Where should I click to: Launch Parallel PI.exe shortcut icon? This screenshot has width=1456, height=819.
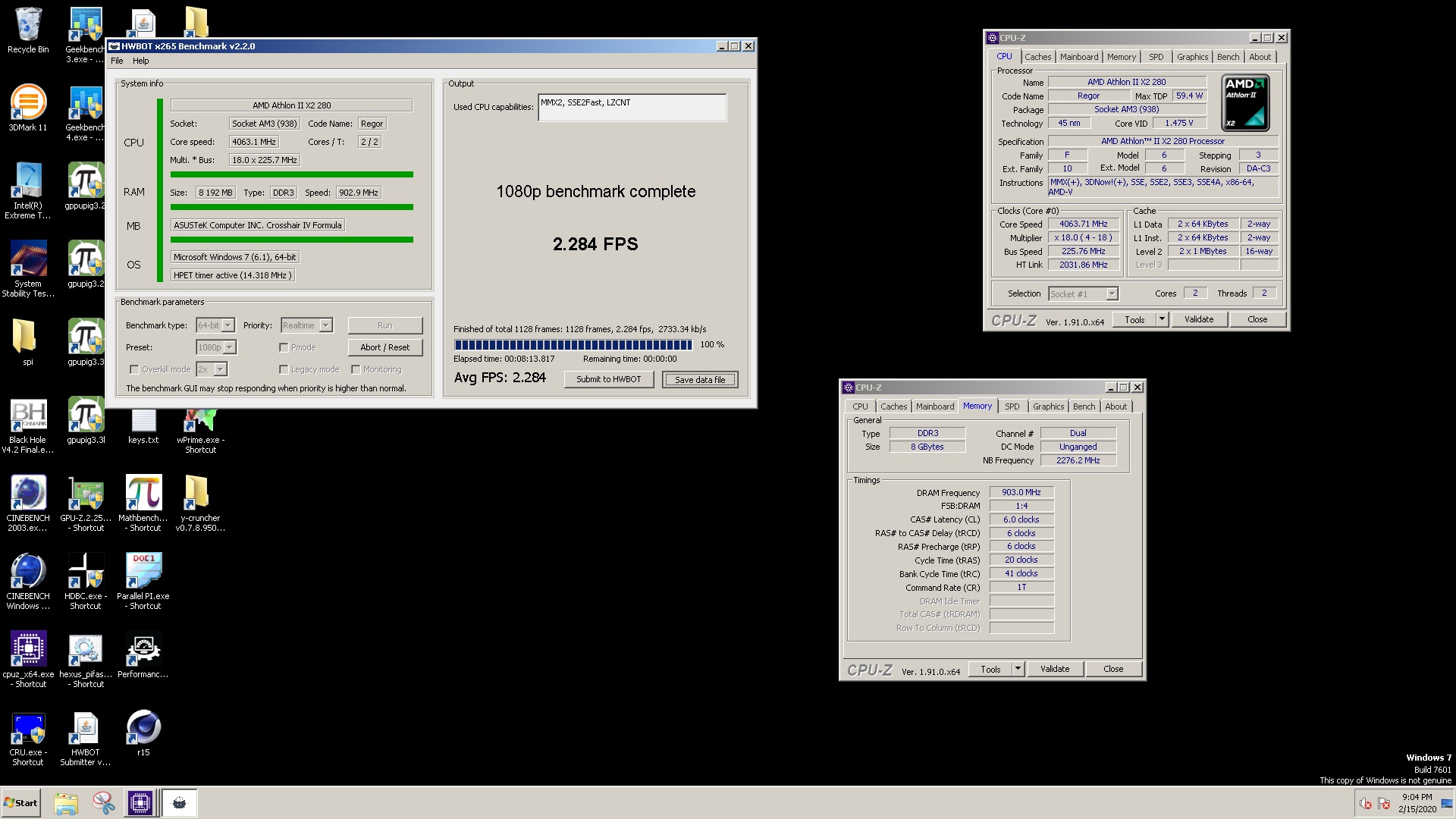143,582
